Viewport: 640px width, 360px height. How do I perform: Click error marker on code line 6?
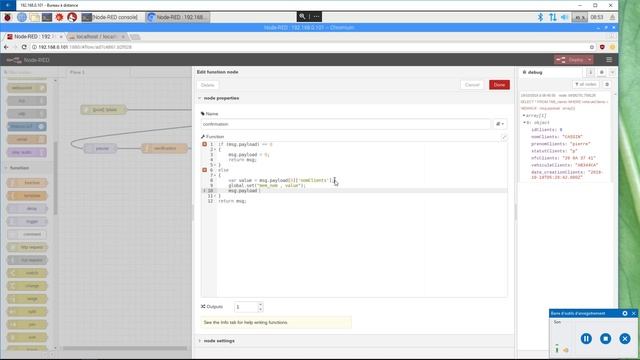click(x=204, y=170)
